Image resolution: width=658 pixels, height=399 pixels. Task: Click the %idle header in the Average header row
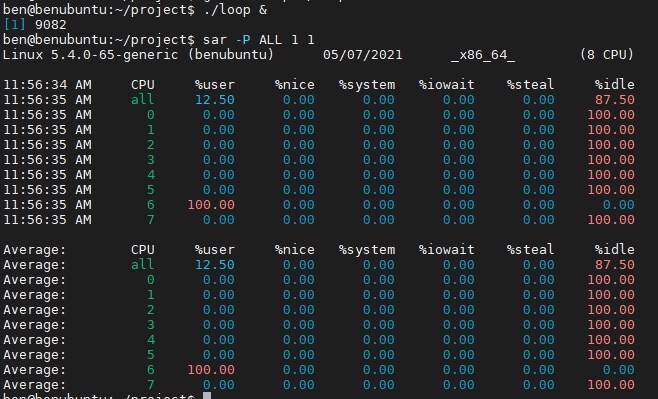coord(614,250)
